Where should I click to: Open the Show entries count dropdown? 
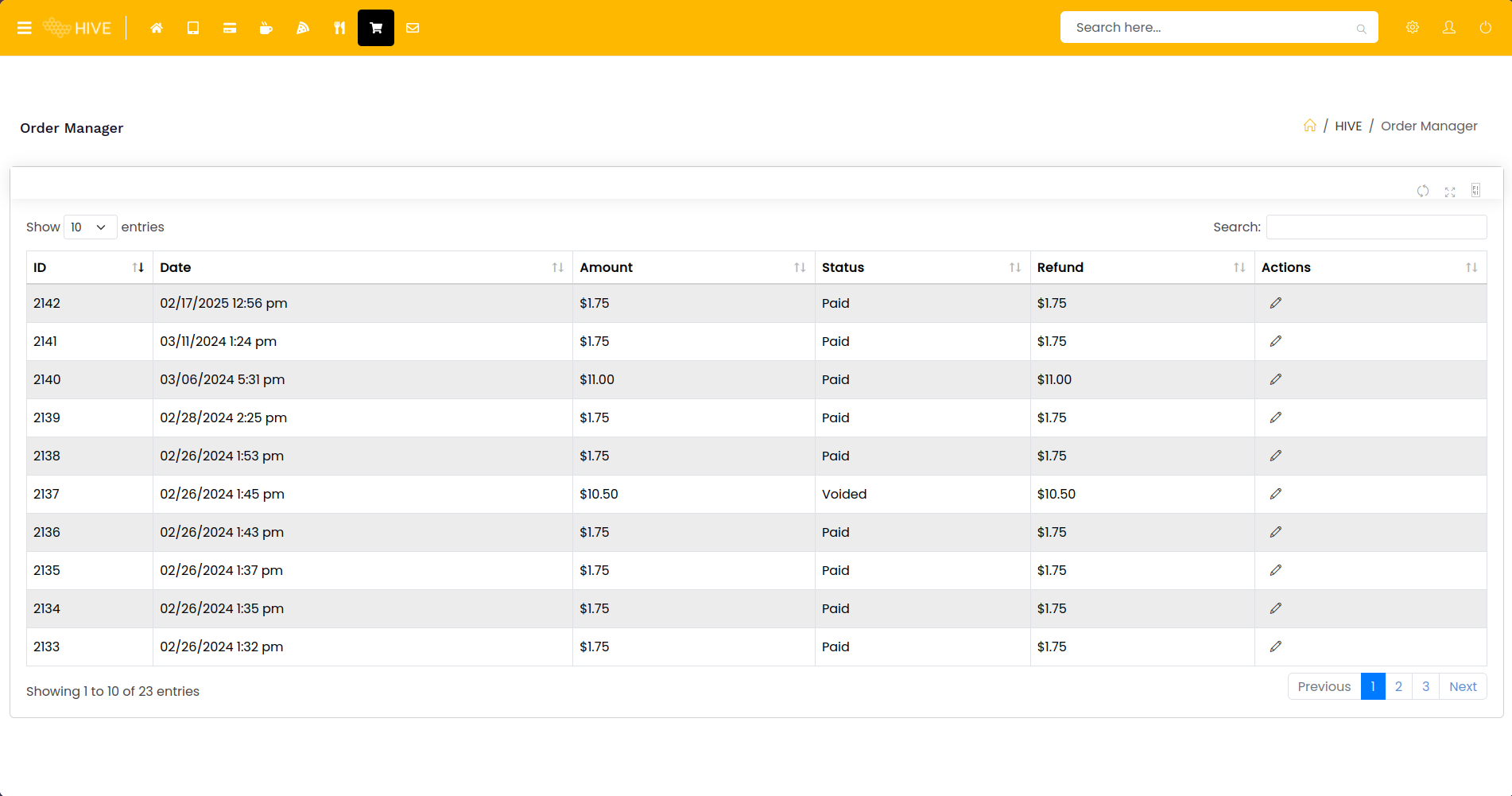[x=91, y=227]
